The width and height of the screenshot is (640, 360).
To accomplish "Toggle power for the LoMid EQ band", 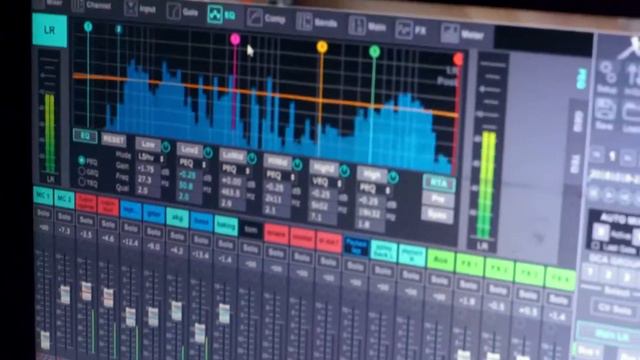I will [x=252, y=159].
